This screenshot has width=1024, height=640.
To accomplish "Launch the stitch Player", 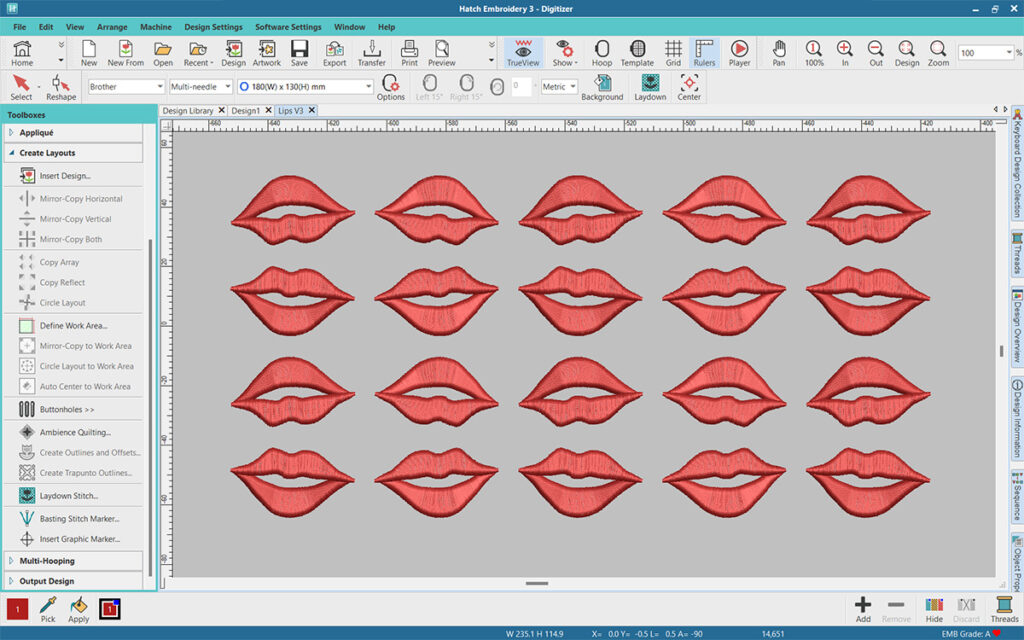I will [x=739, y=53].
